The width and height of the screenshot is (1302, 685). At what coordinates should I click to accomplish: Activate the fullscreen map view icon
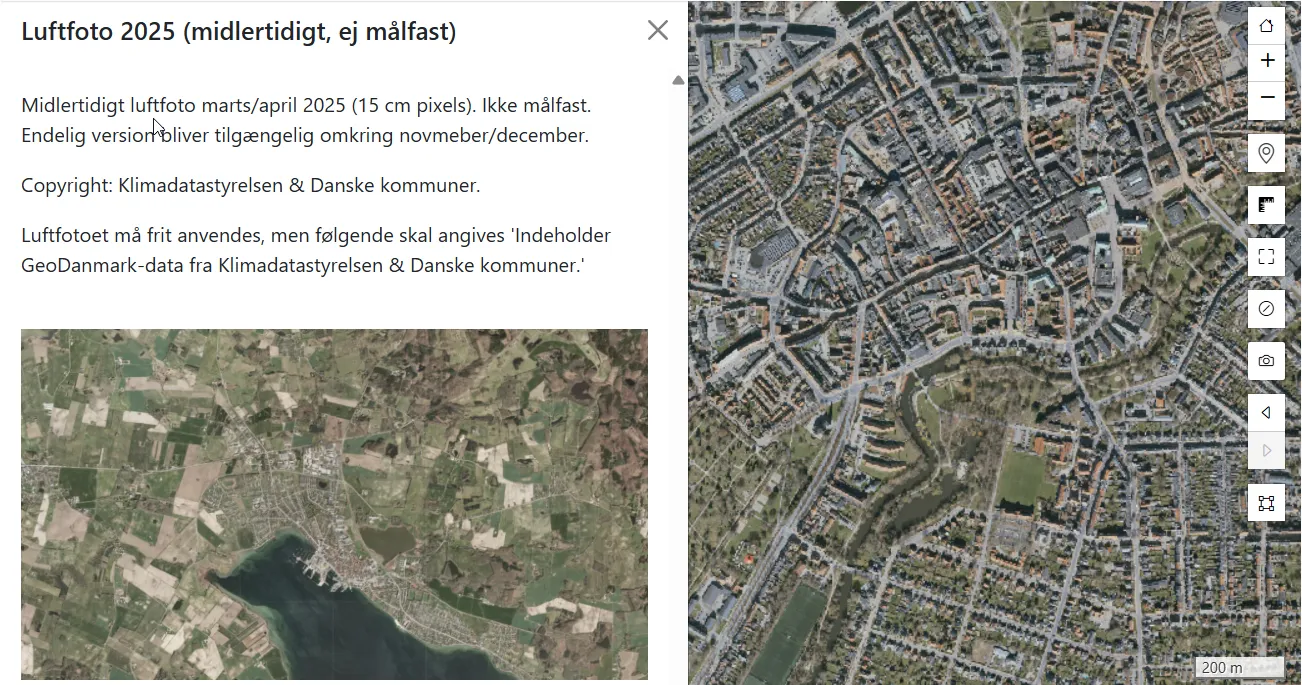click(x=1266, y=256)
